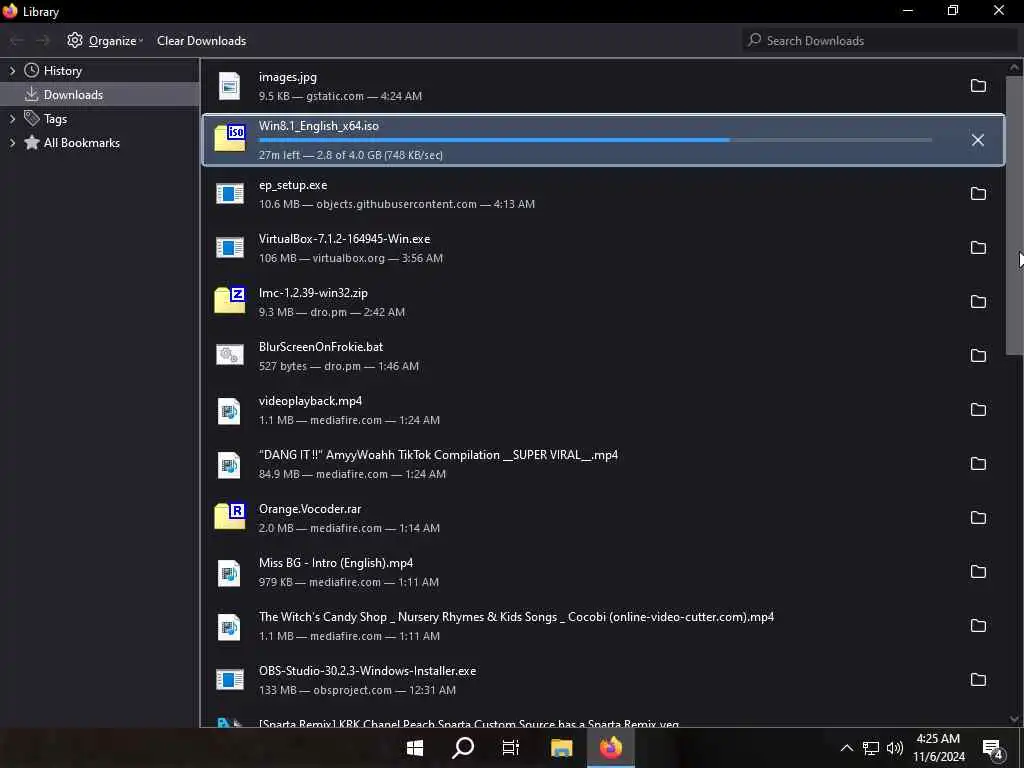Viewport: 1024px width, 768px height.
Task: Click the ep_setup.exe file icon
Action: pyautogui.click(x=230, y=194)
